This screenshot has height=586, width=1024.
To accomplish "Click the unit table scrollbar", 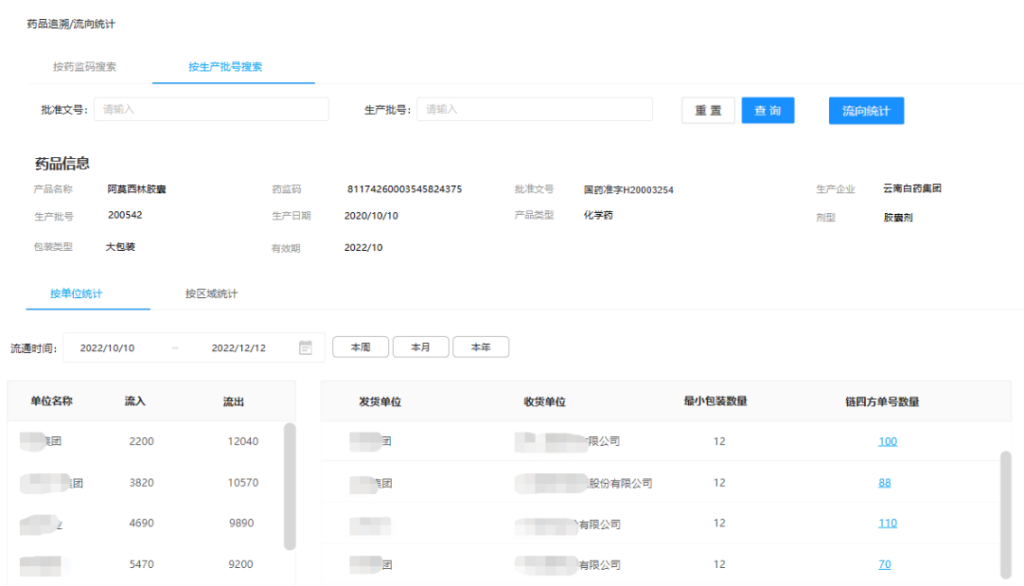I will pyautogui.click(x=289, y=487).
